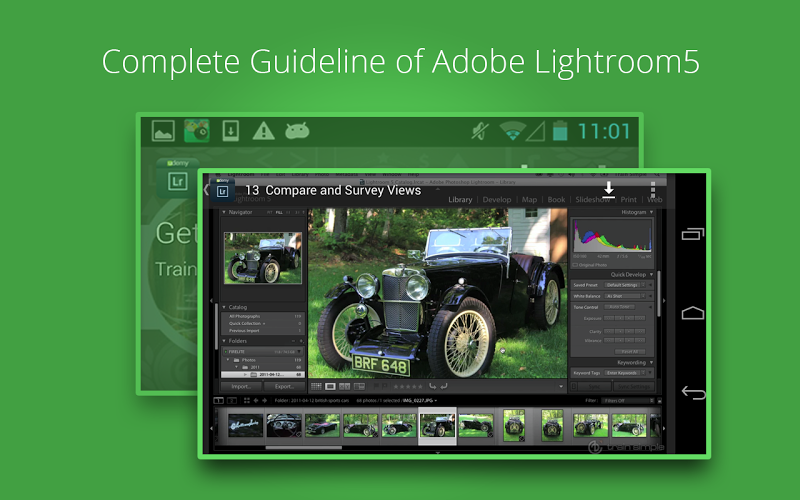The image size is (800, 500).
Task: Click main window display button 1
Action: coord(218,401)
